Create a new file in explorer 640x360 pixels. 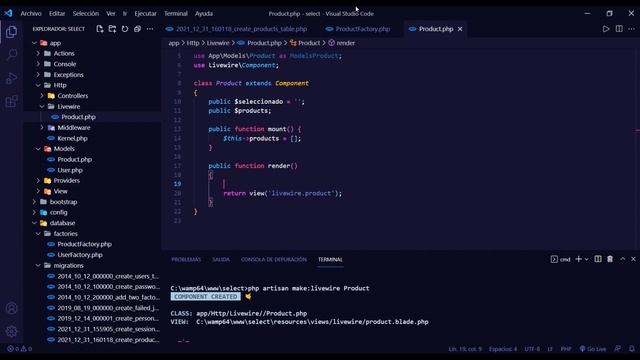tap(100, 29)
